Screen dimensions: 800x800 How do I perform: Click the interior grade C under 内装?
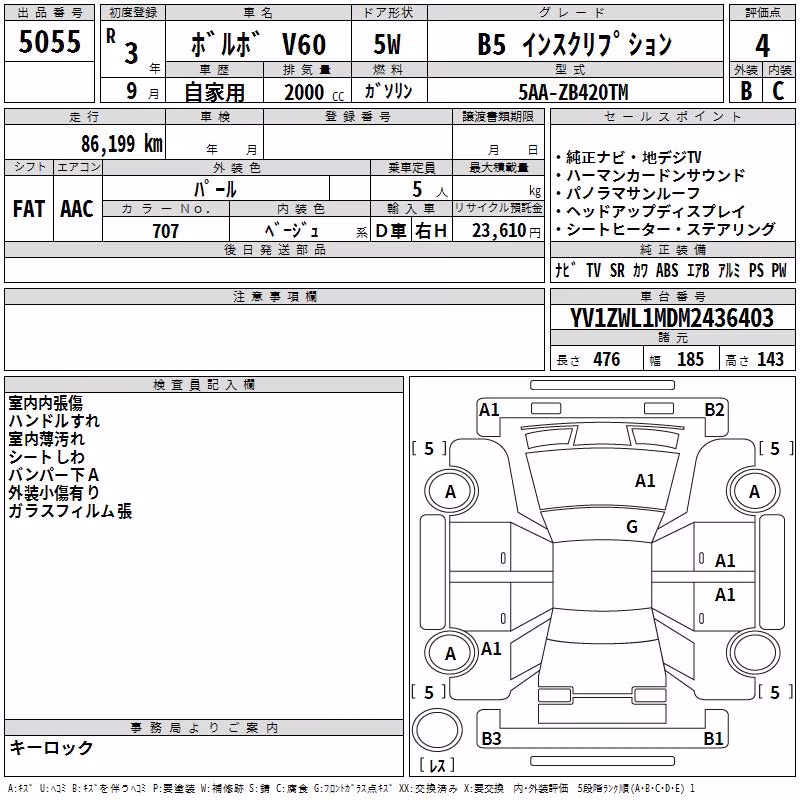click(x=779, y=91)
